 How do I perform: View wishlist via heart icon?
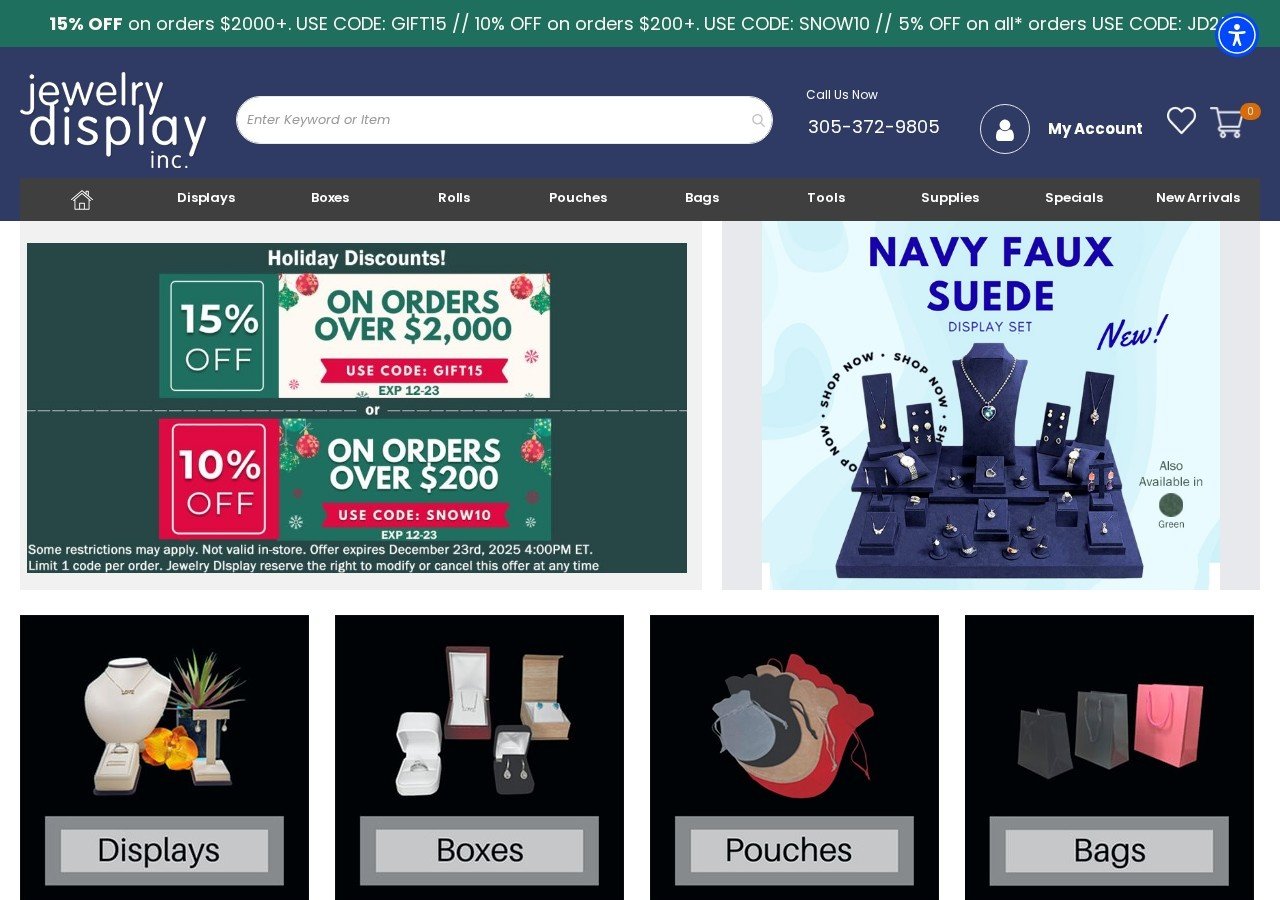click(x=1181, y=121)
